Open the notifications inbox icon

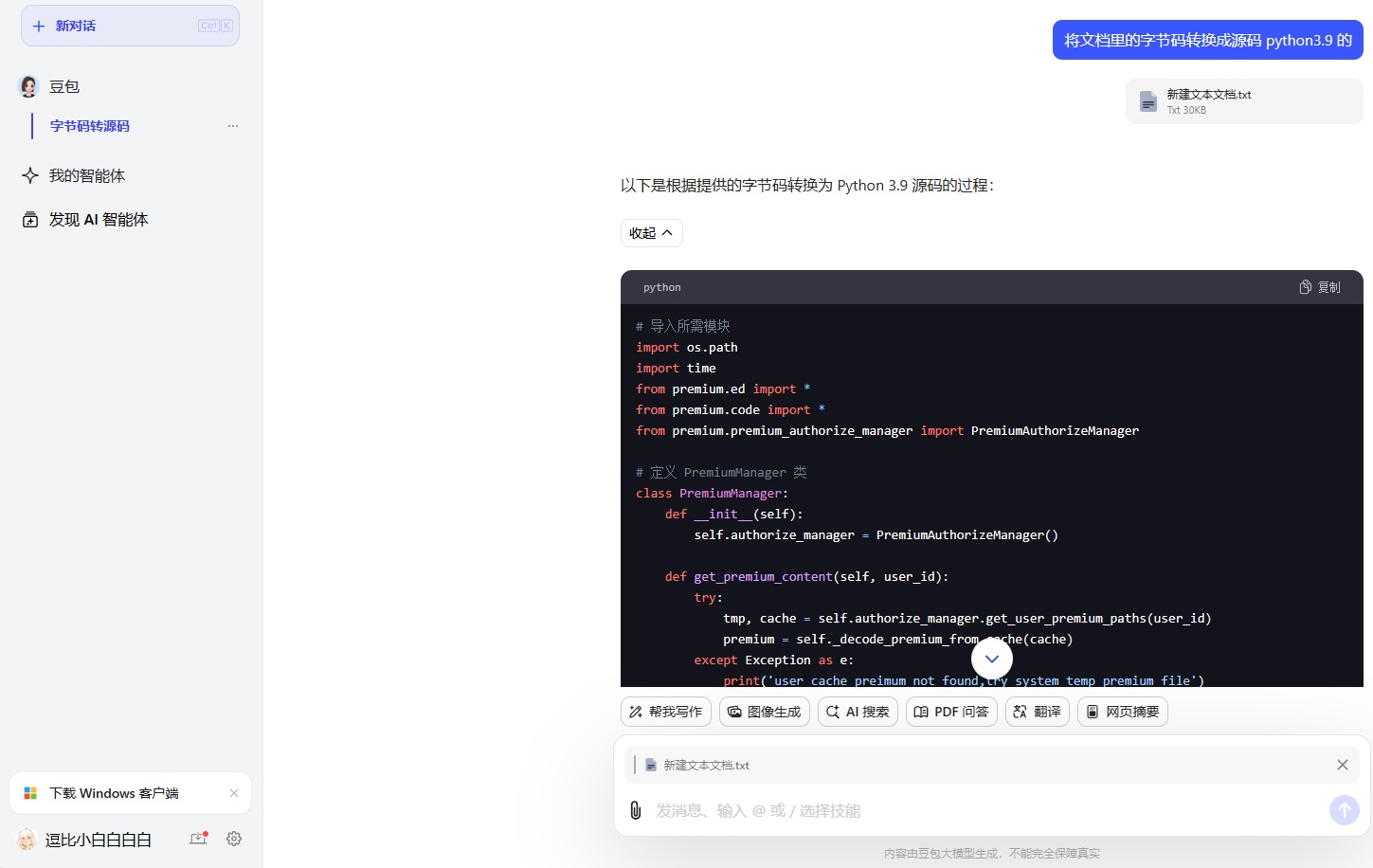pos(198,839)
